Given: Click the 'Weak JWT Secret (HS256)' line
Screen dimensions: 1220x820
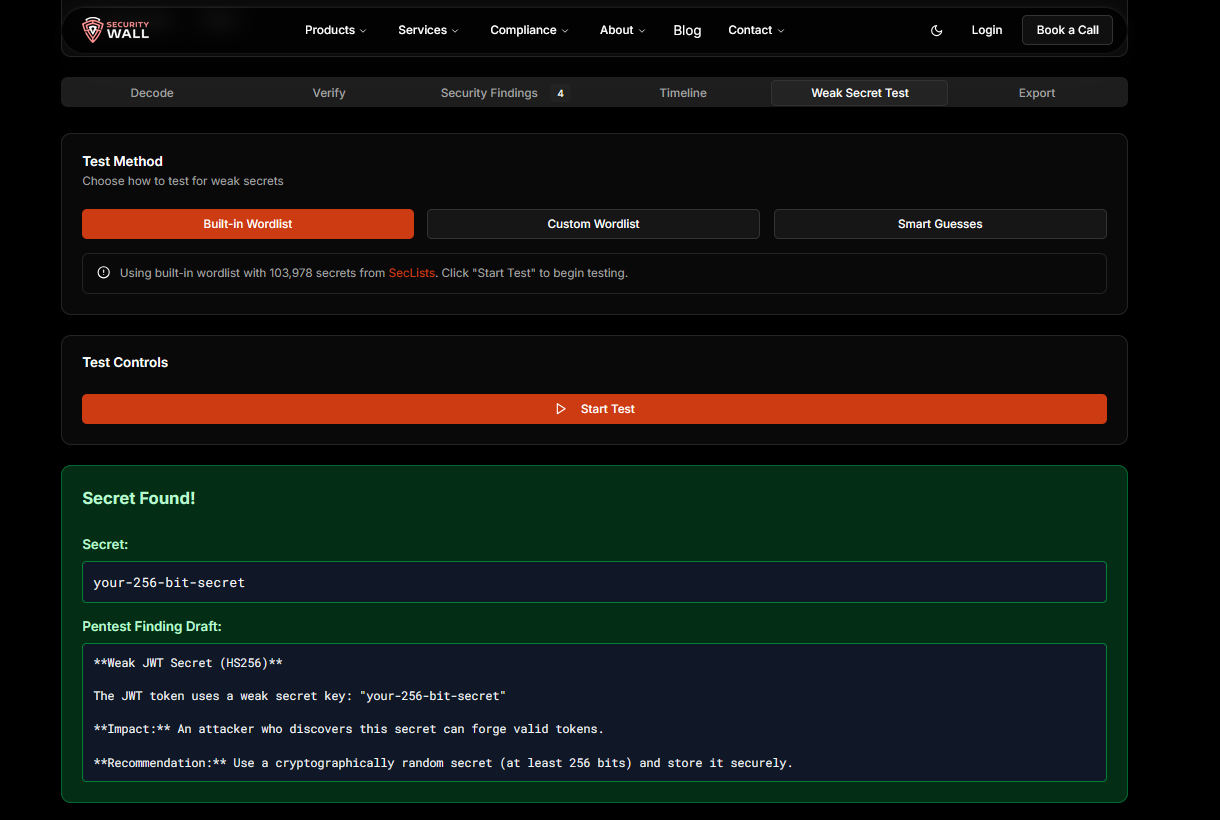Looking at the screenshot, I should click(188, 663).
